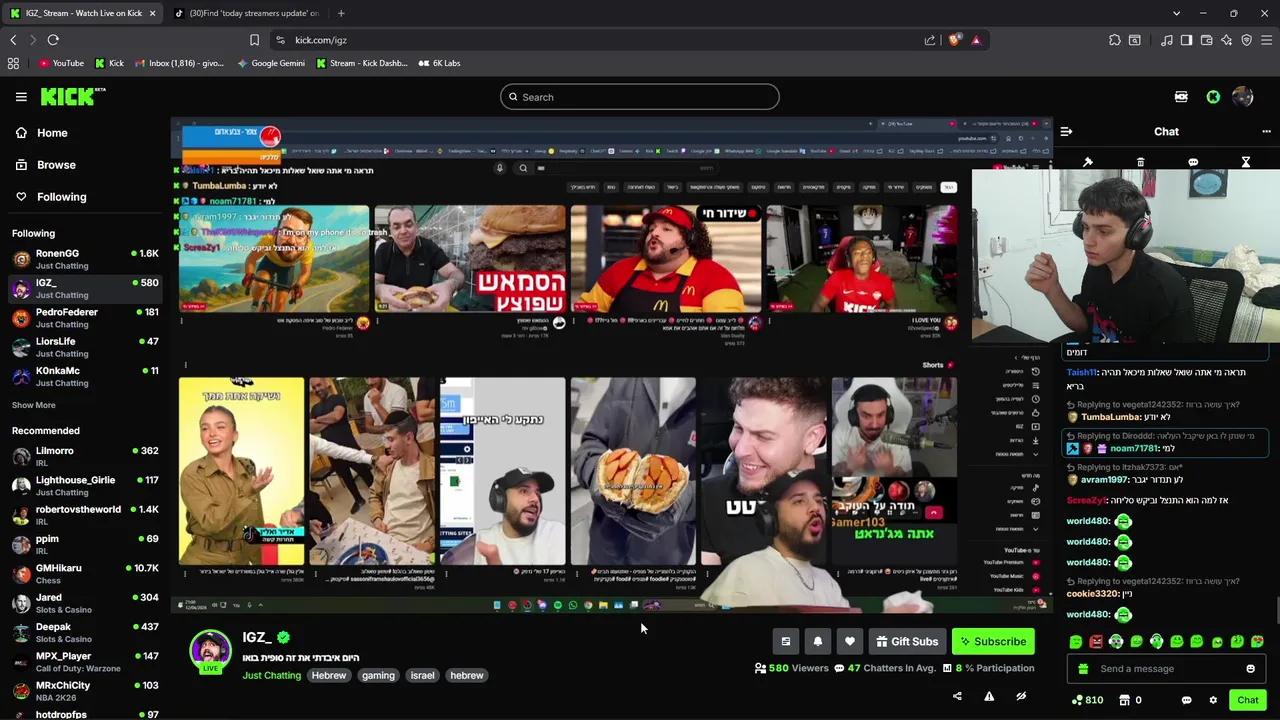Open the tab search dropdown chevron
This screenshot has width=1280, height=720.
coord(1176,13)
